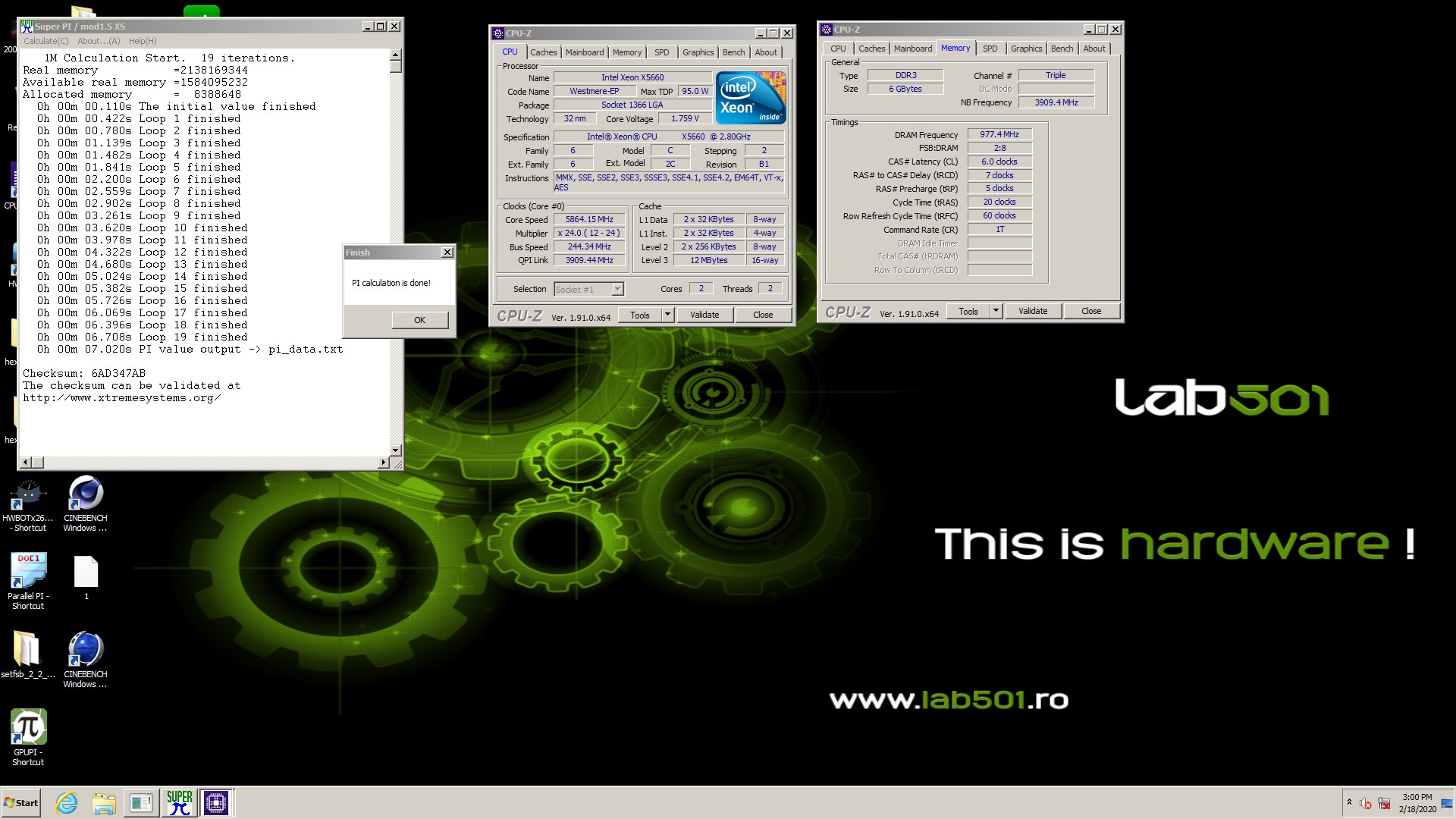Click the Core Voltage value 1.759 V

tap(685, 119)
